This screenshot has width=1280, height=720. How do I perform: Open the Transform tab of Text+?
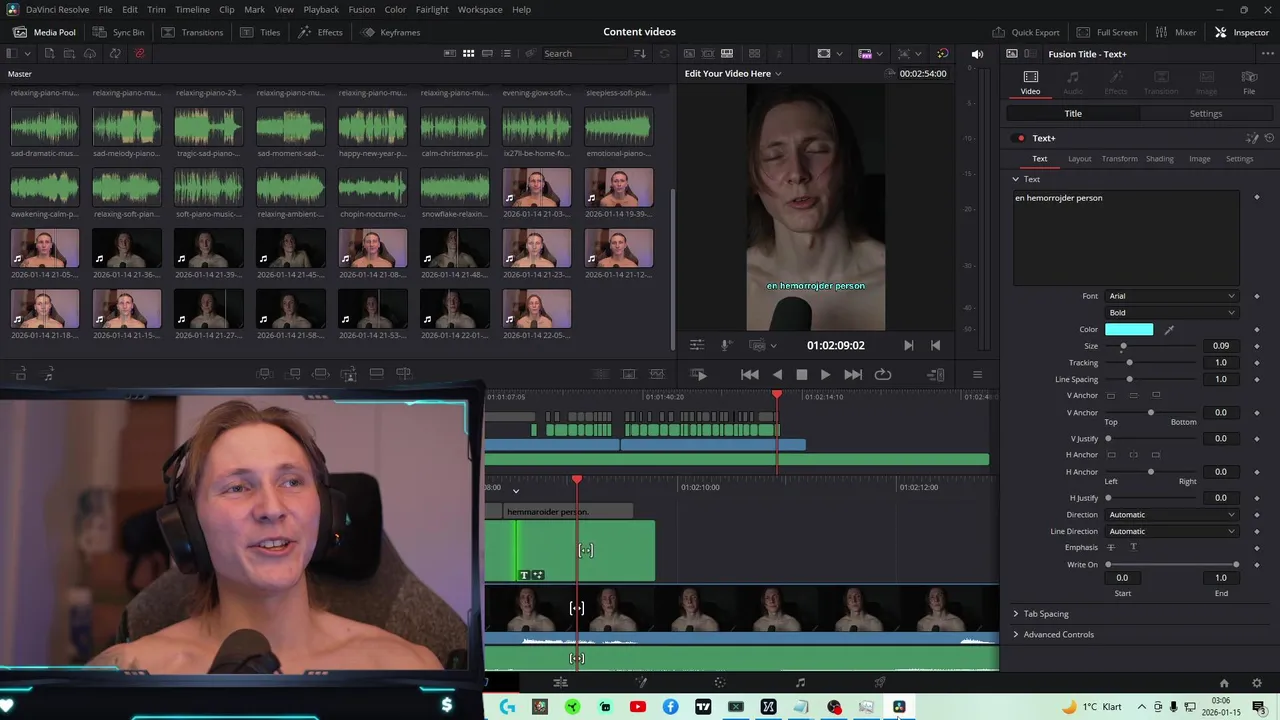click(x=1119, y=158)
